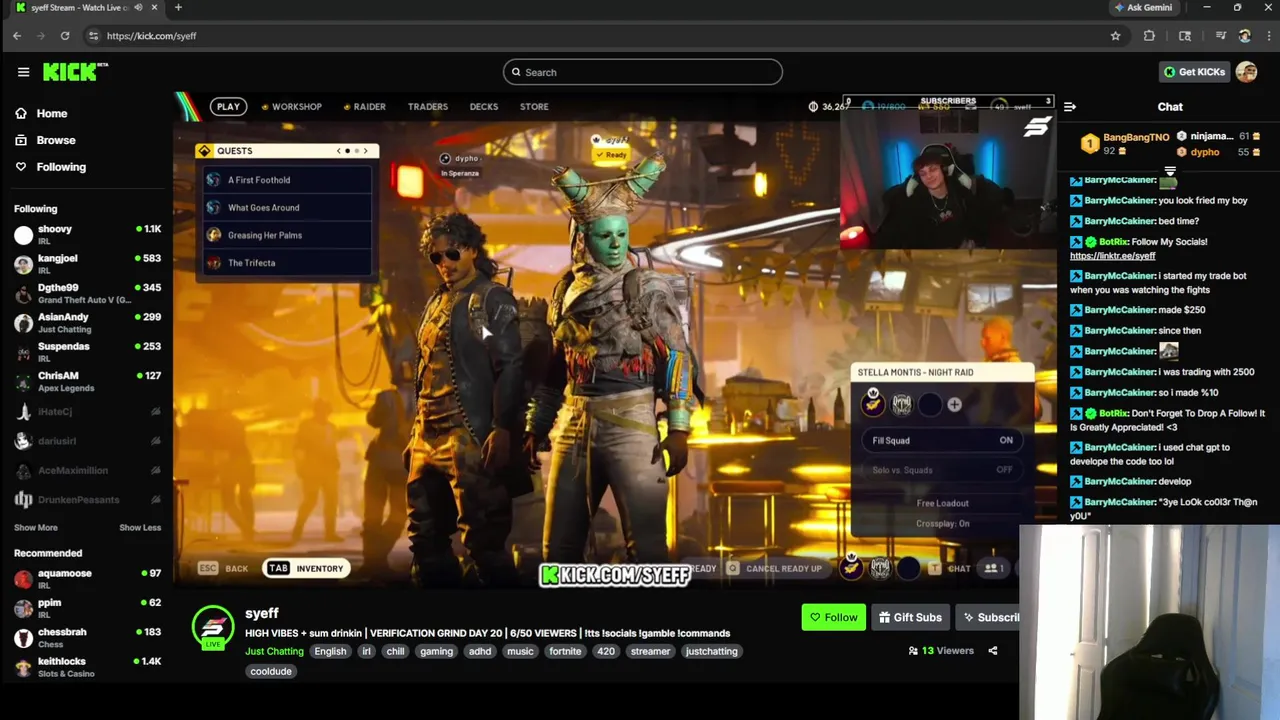Open user profile avatar menu
1280x720 pixels.
tap(1246, 72)
